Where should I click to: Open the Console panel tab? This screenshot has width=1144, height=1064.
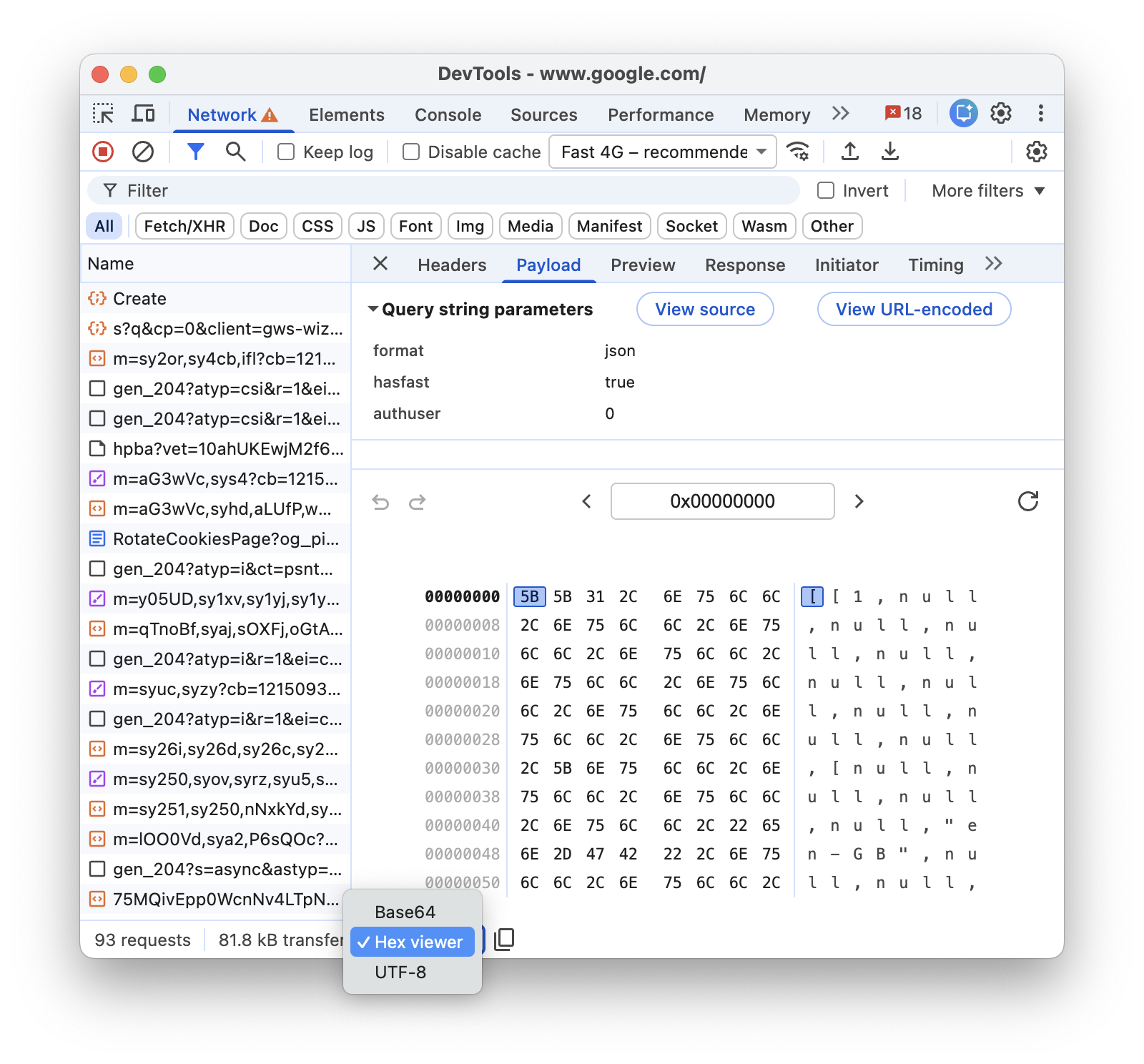coord(448,114)
